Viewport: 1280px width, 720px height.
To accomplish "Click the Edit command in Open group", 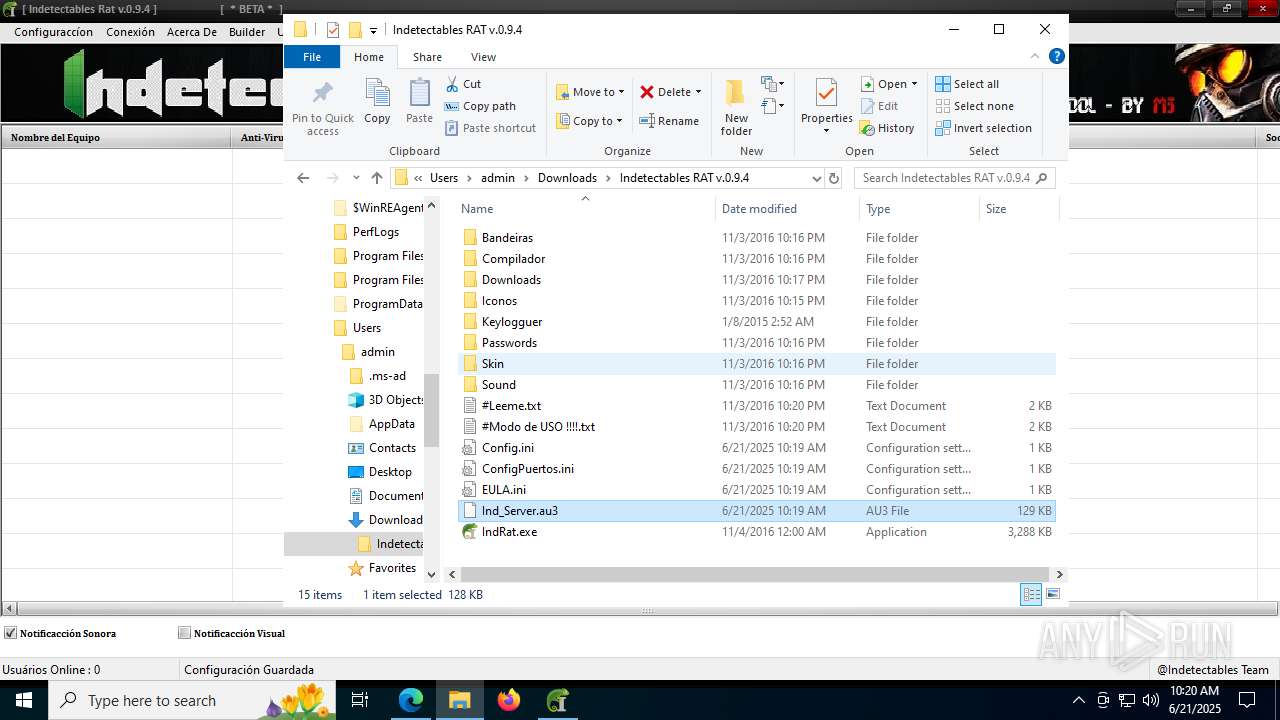I will [x=879, y=106].
